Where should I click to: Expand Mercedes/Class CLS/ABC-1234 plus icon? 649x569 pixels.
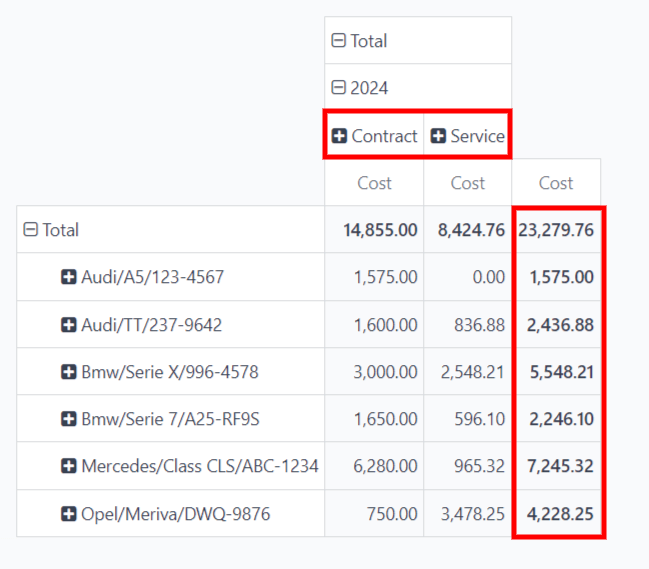pyautogui.click(x=69, y=466)
